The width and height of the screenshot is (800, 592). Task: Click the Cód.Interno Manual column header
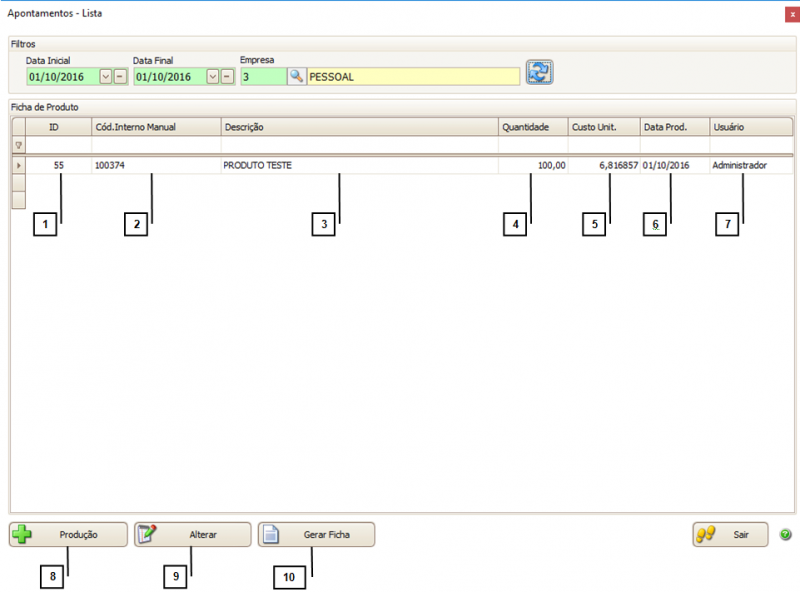155,127
